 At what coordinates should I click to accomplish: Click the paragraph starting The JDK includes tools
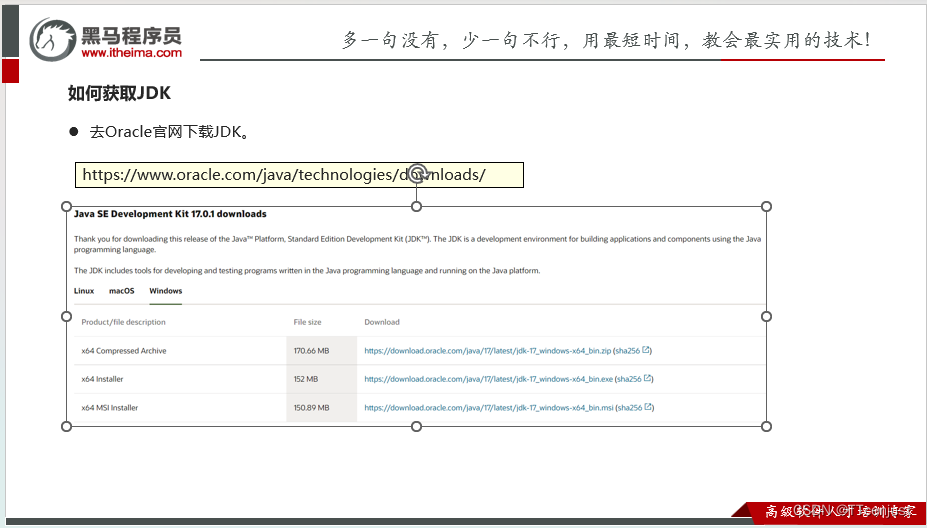[x=307, y=271]
